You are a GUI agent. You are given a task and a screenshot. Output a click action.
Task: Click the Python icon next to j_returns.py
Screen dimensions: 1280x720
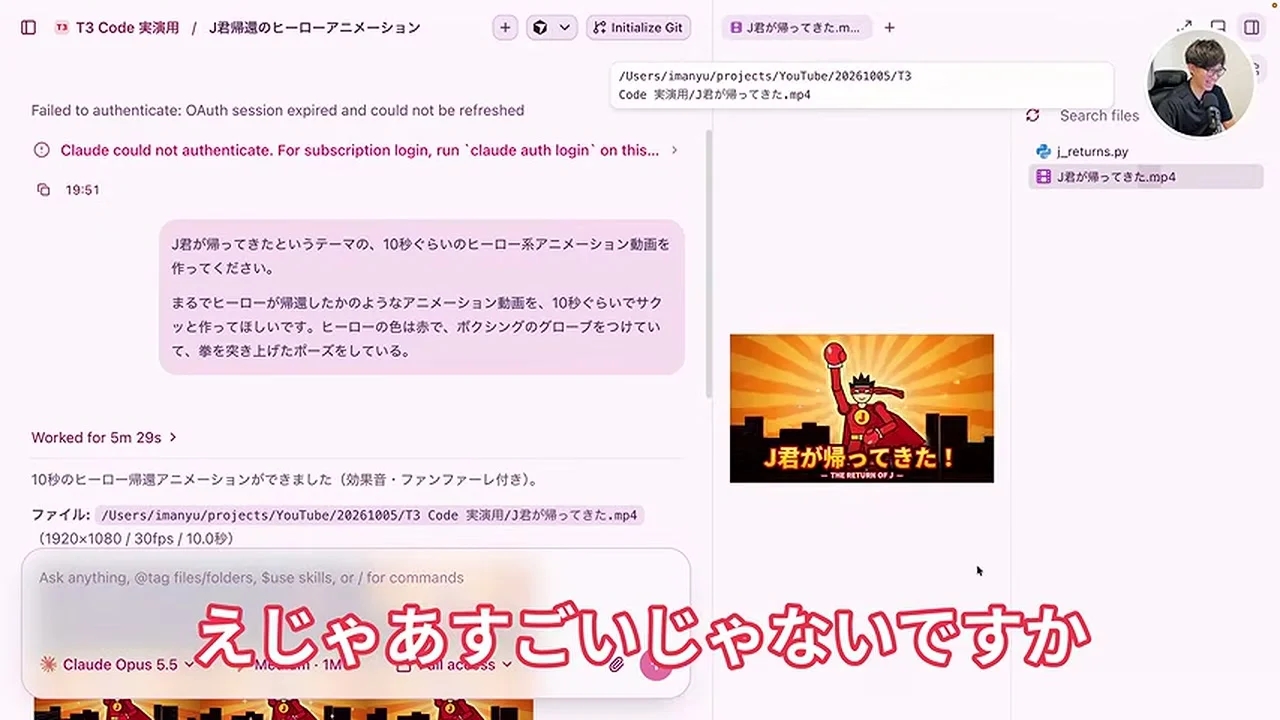click(1044, 152)
